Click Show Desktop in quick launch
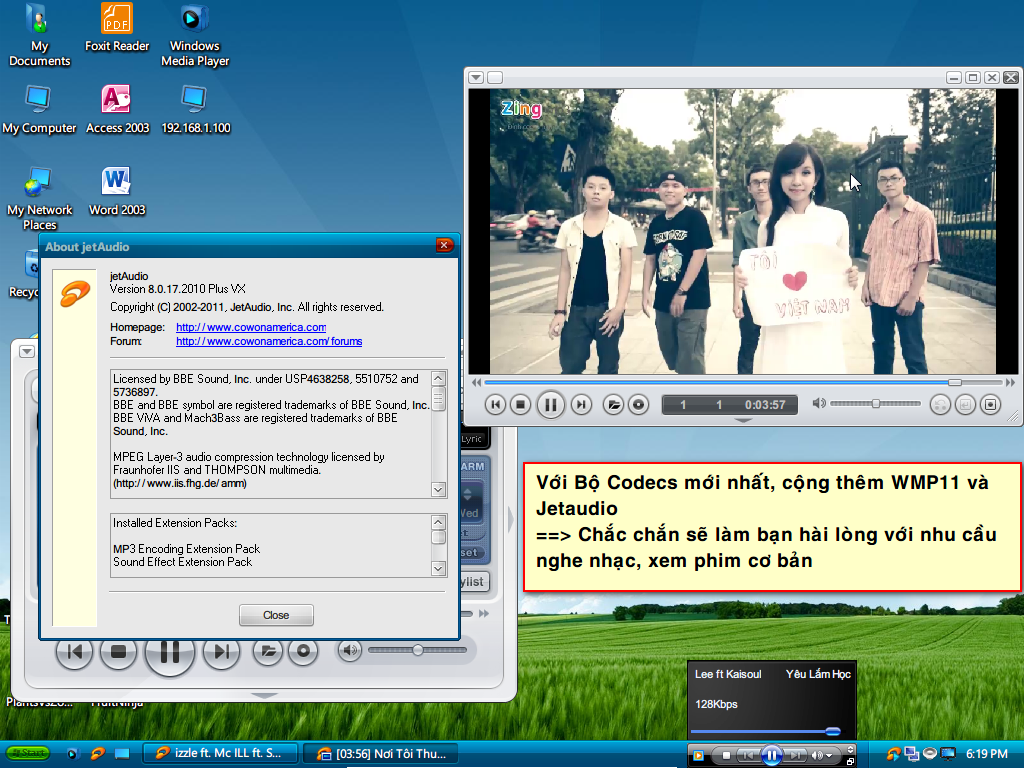The image size is (1024, 768). [x=122, y=754]
